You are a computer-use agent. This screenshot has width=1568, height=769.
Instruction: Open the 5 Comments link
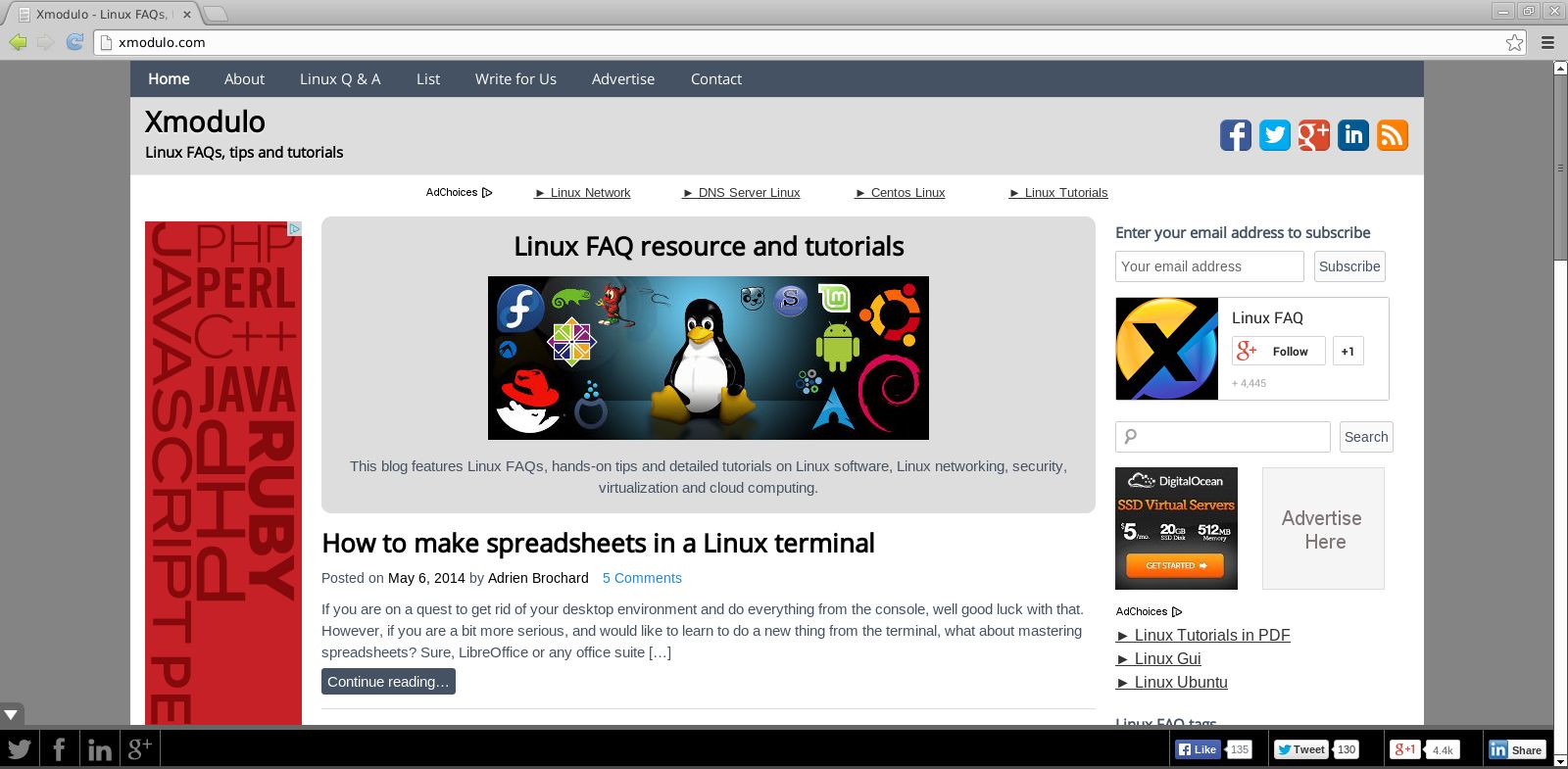[x=642, y=578]
